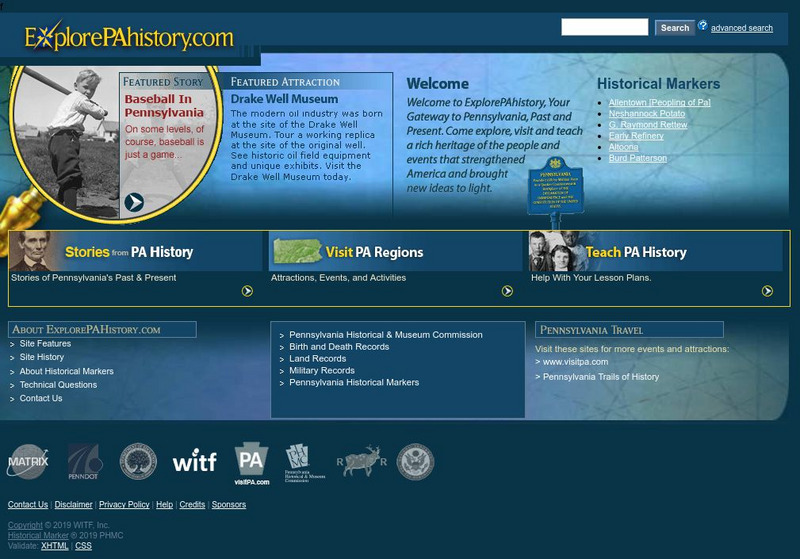Click the blue historical marker sign graphic

click(x=555, y=187)
